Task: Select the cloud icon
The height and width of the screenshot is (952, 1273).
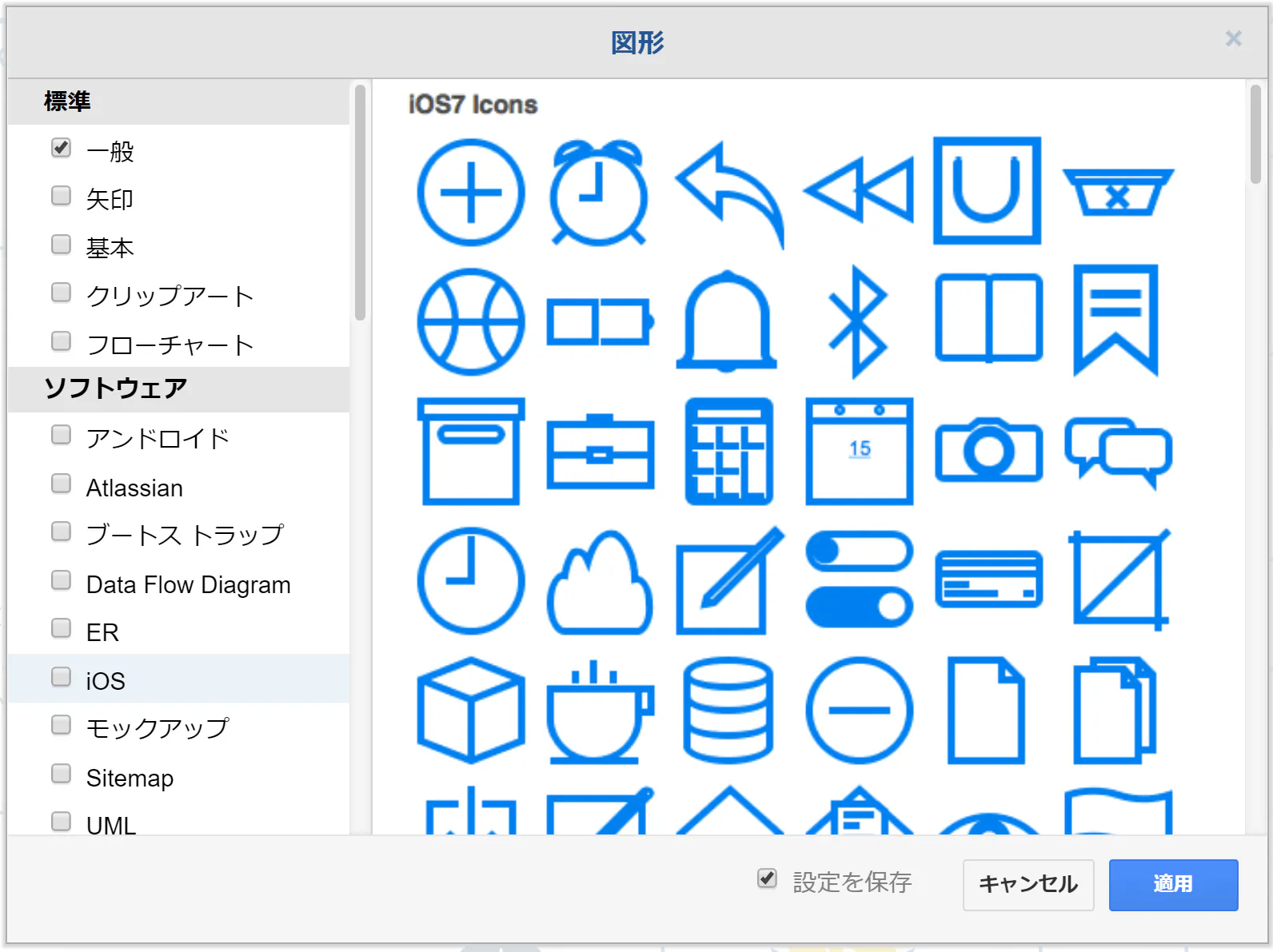Action: pos(600,582)
